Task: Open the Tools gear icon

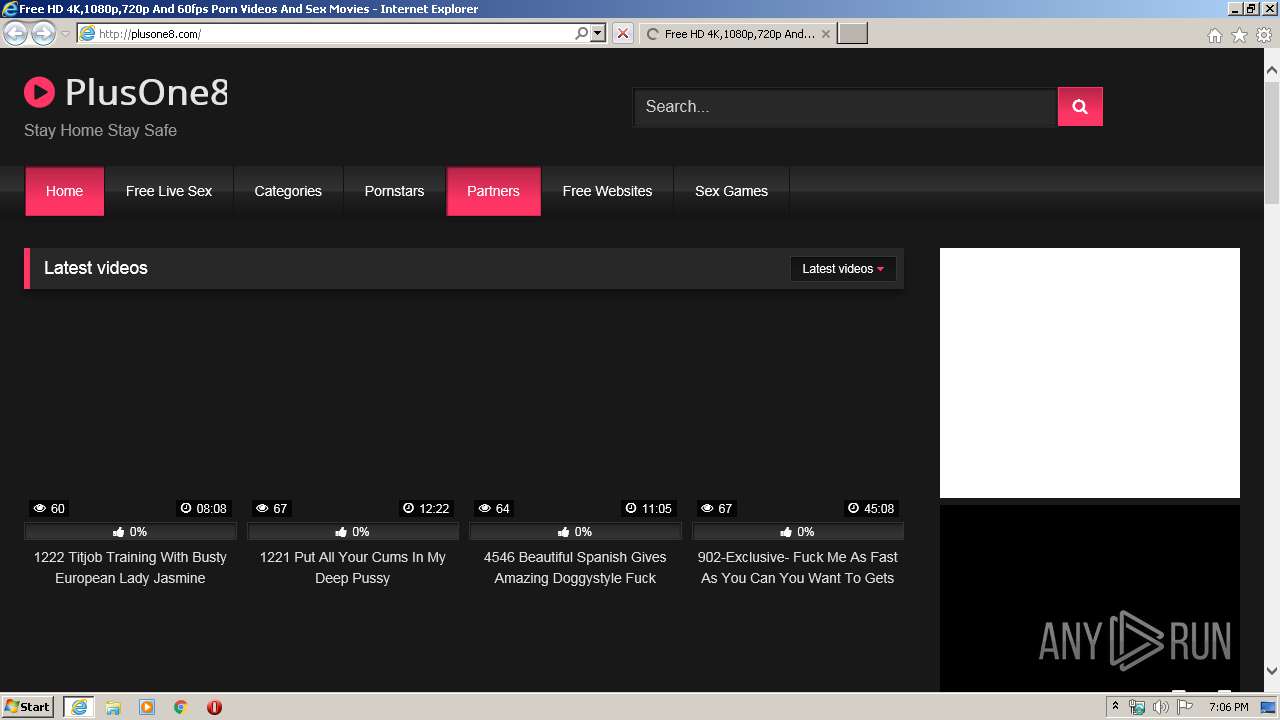Action: [x=1264, y=35]
